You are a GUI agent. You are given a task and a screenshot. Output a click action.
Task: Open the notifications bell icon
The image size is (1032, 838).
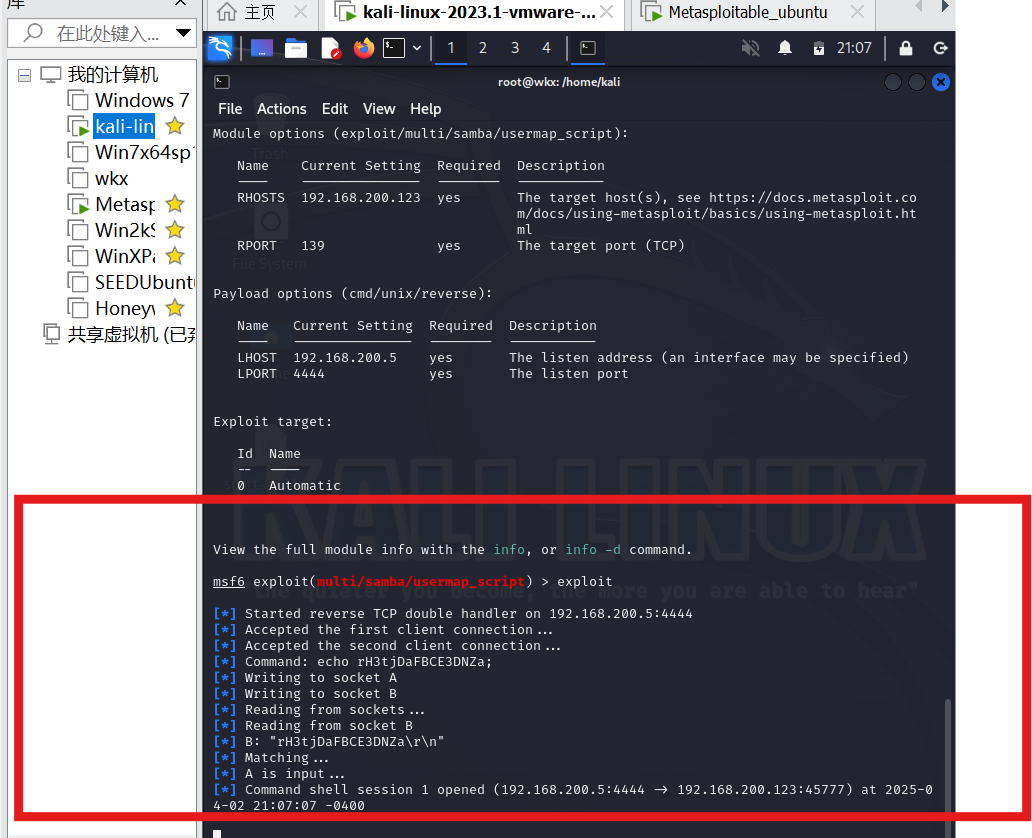[x=785, y=48]
